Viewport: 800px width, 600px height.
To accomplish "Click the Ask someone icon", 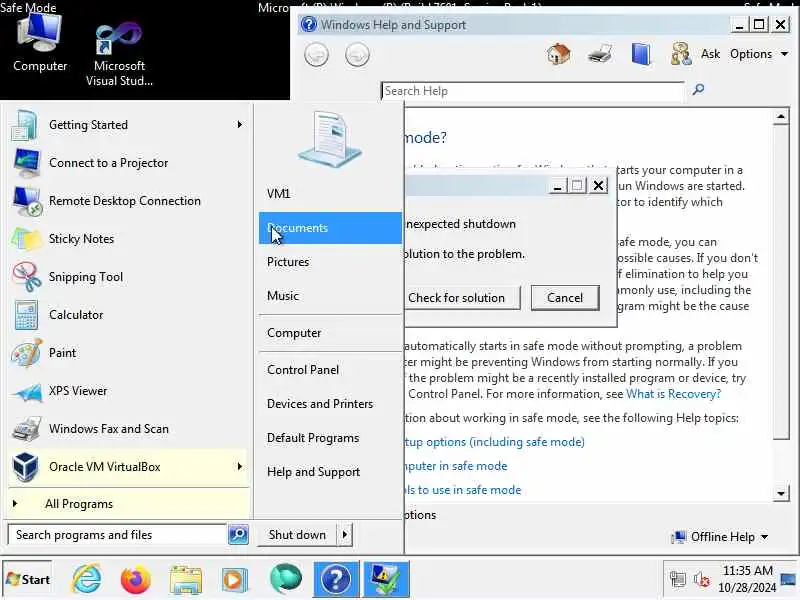I will point(681,54).
